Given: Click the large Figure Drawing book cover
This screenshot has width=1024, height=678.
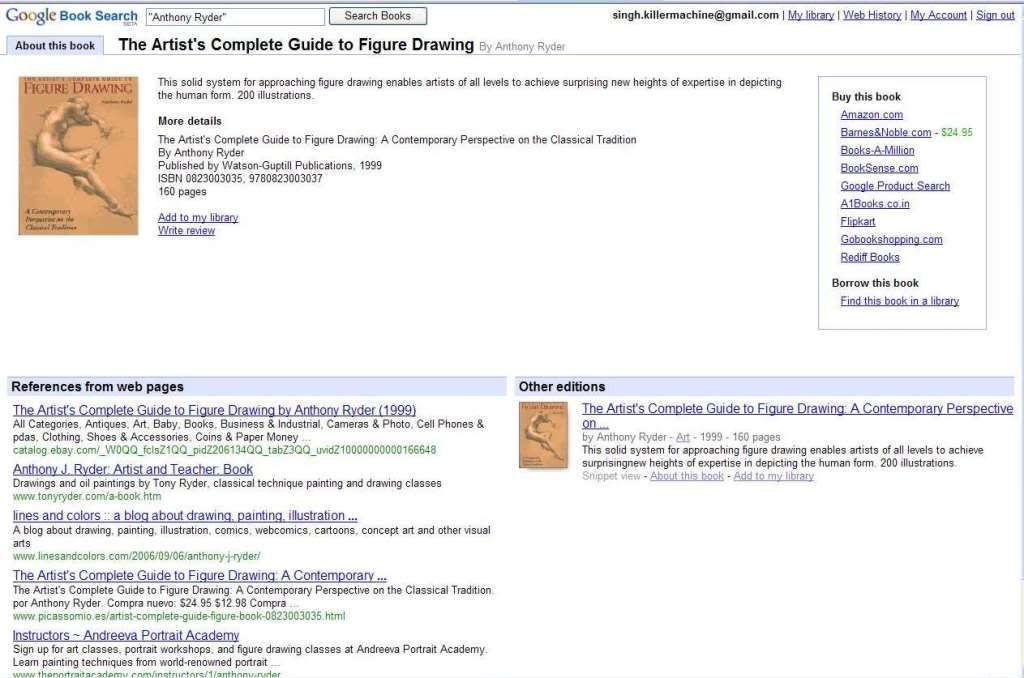Looking at the screenshot, I should [64, 156].
